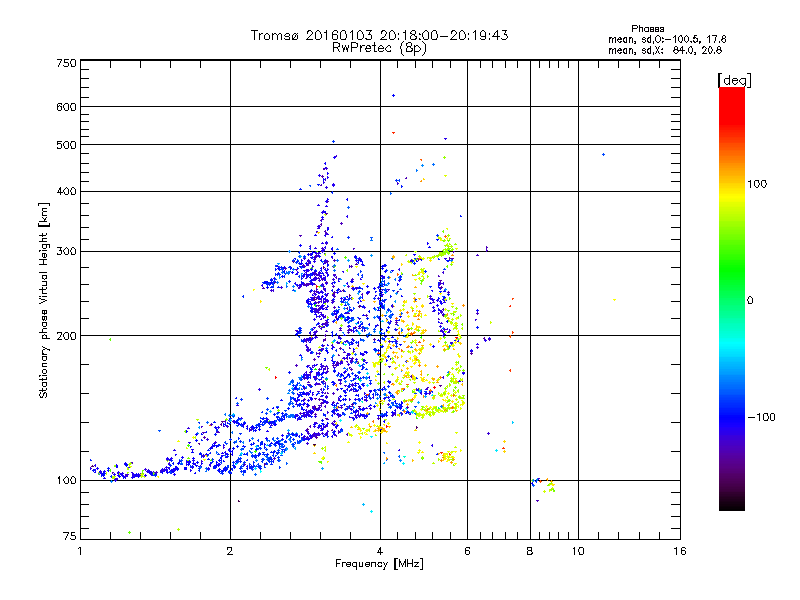Click the '[deg]' colorbar unit label
Screen dimensions: 800x600
734,80
